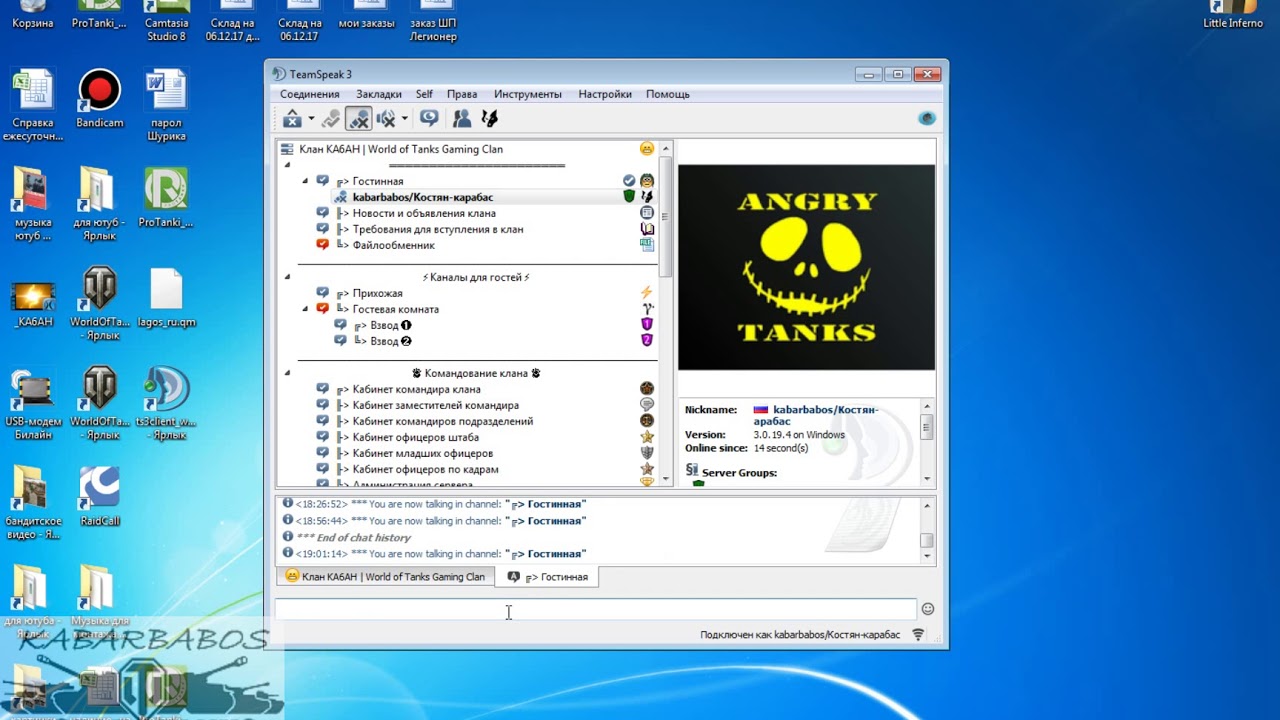Open the Закладки menu

coord(379,94)
